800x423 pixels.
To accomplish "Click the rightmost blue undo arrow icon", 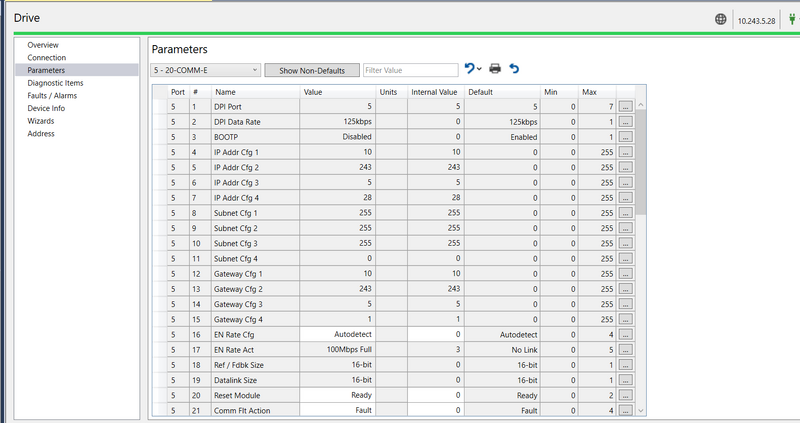I will (x=514, y=69).
